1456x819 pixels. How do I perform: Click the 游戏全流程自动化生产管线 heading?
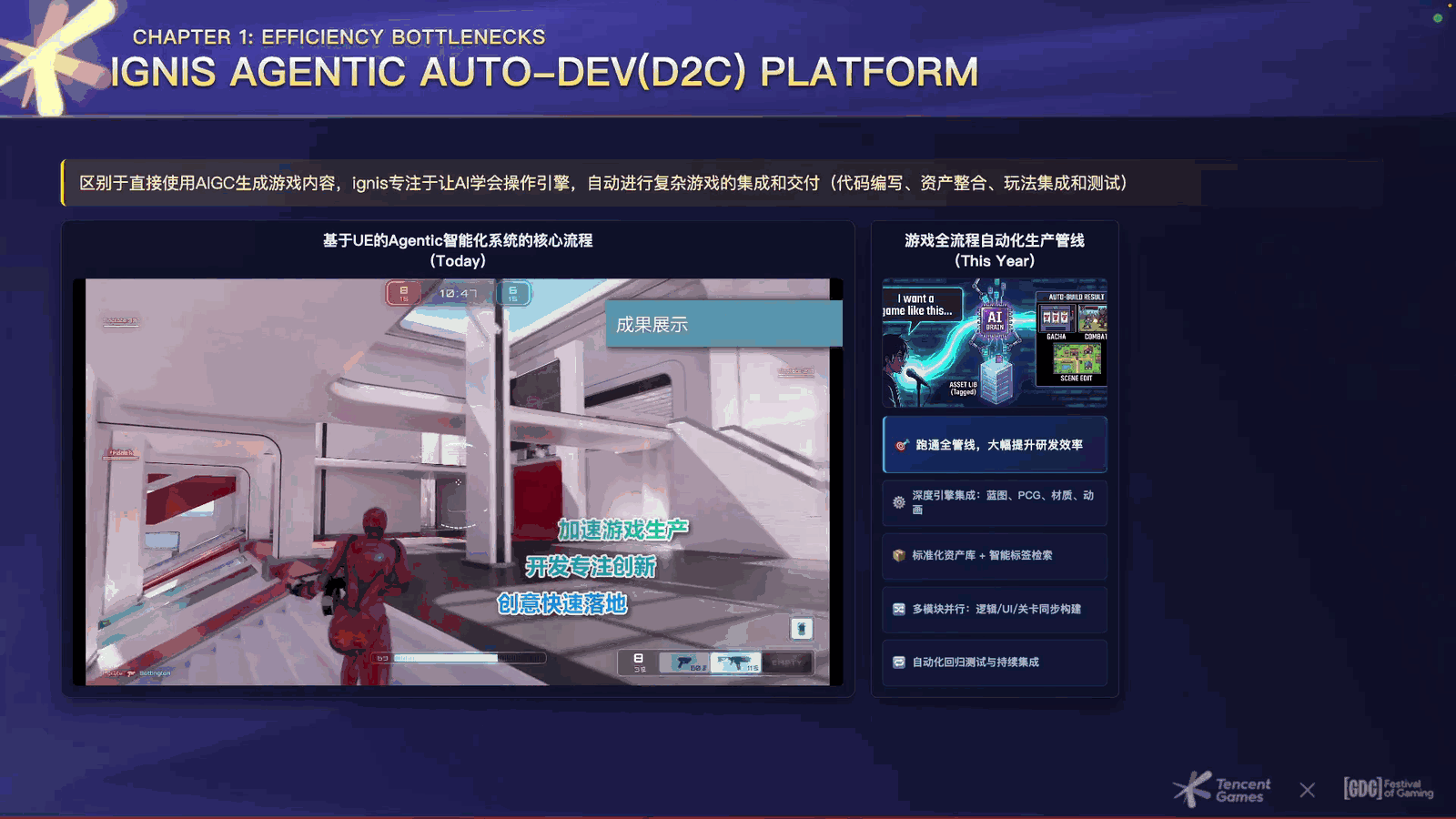pos(995,240)
